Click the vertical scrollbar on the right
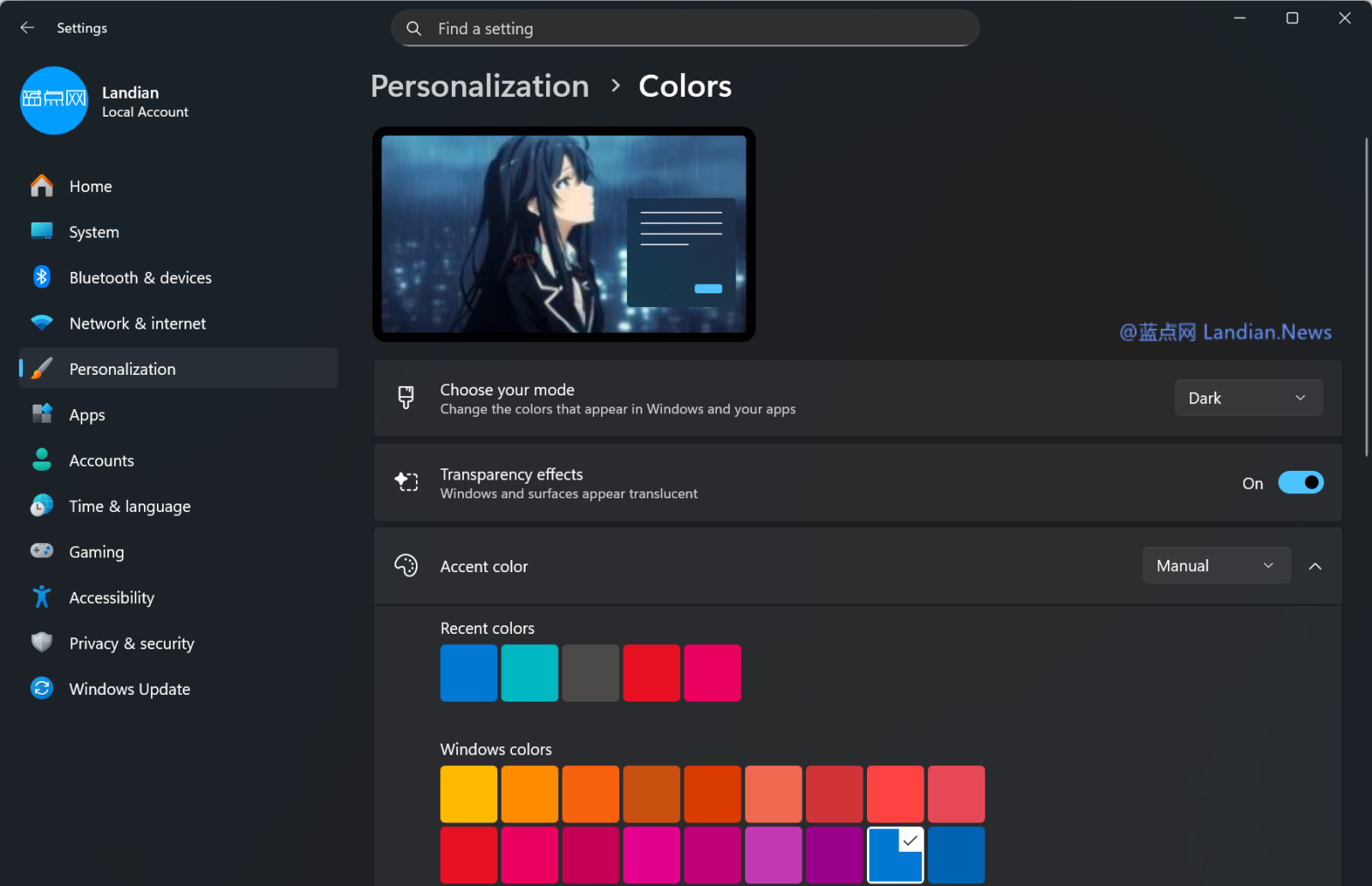This screenshot has width=1372, height=886. 1366,296
